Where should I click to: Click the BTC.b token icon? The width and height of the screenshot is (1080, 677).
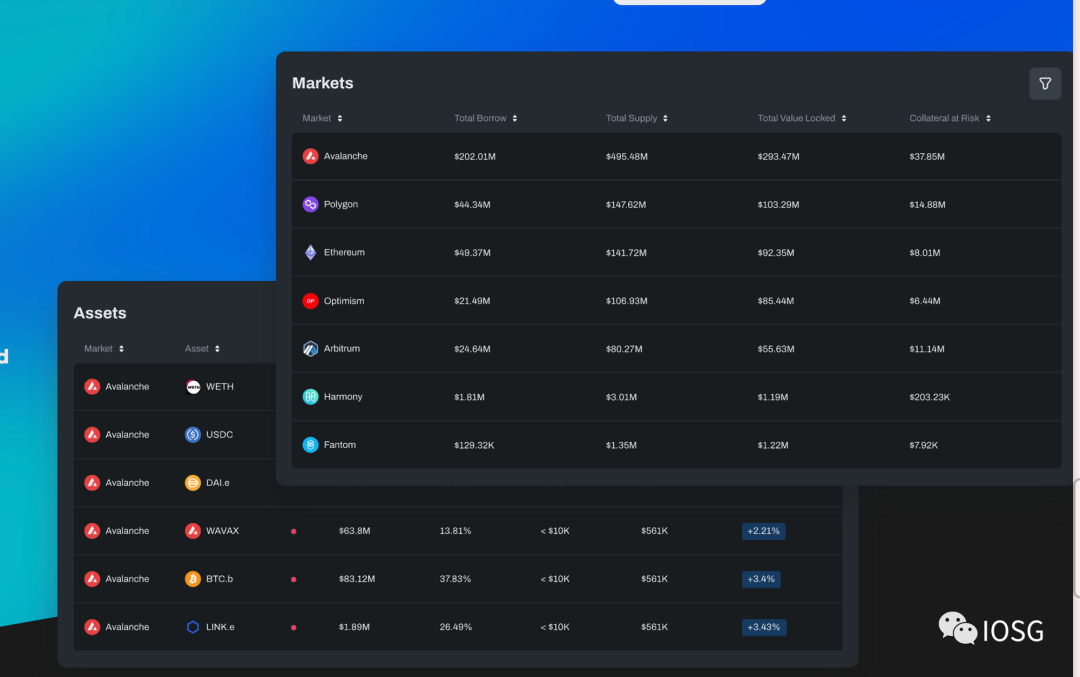click(x=193, y=579)
